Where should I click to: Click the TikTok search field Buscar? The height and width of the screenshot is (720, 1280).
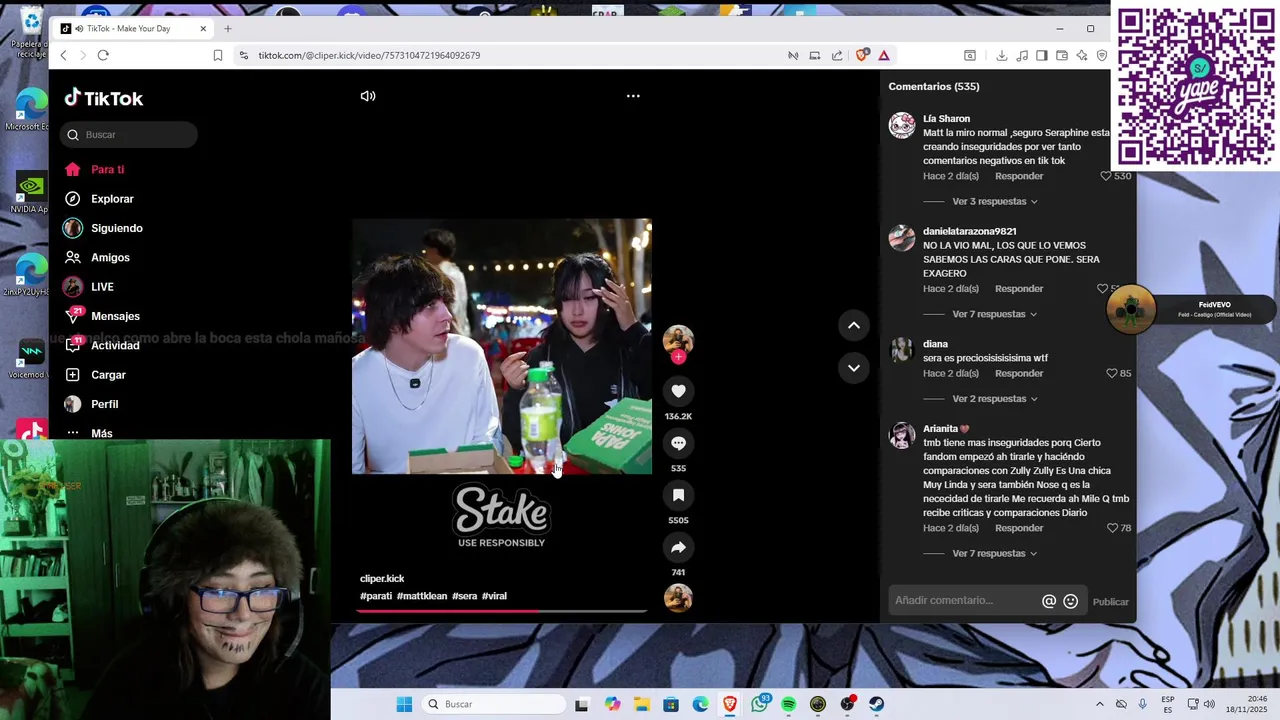(x=129, y=134)
